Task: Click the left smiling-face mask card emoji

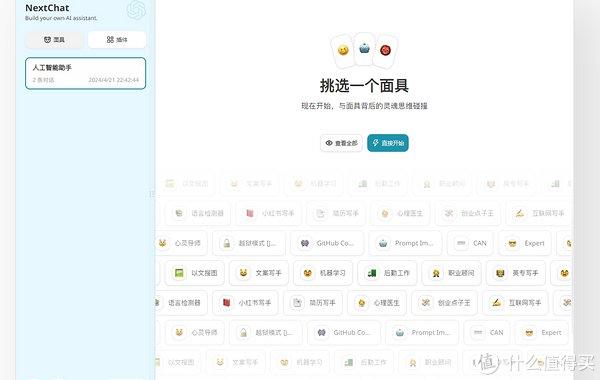Action: [x=343, y=50]
